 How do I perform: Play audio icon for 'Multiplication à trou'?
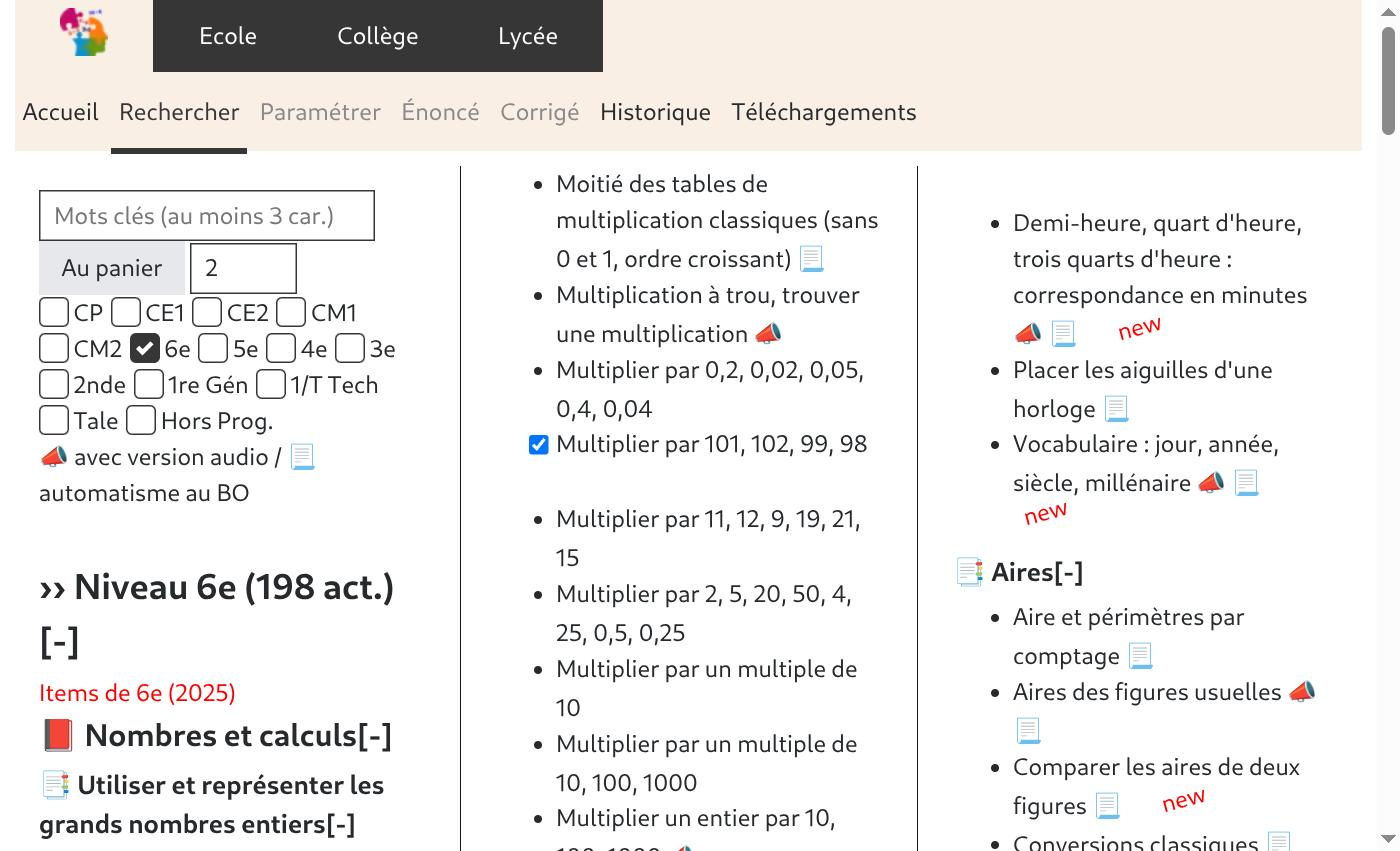[x=768, y=334]
